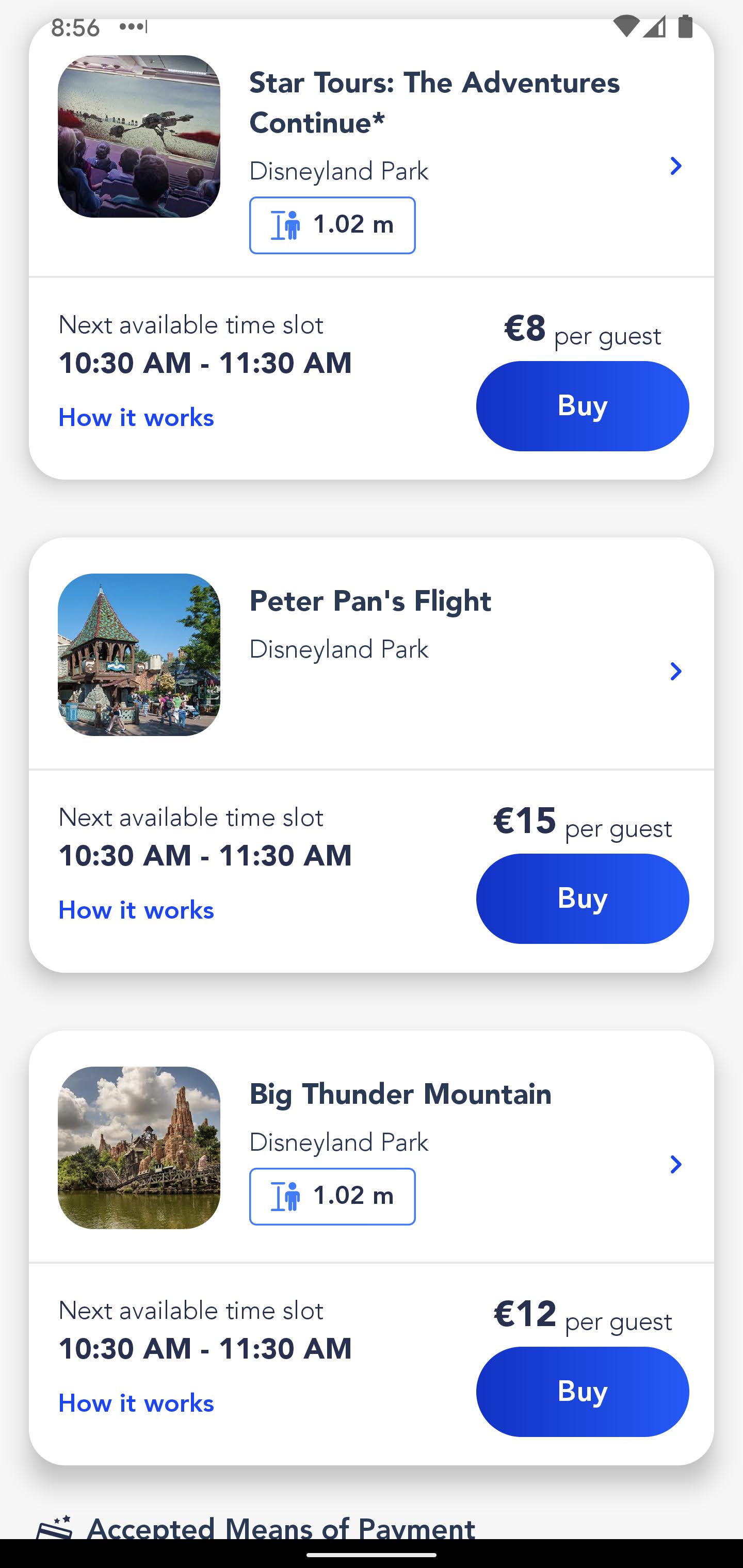Tap Big Thunder Mountain height requirement icon

tap(286, 1197)
